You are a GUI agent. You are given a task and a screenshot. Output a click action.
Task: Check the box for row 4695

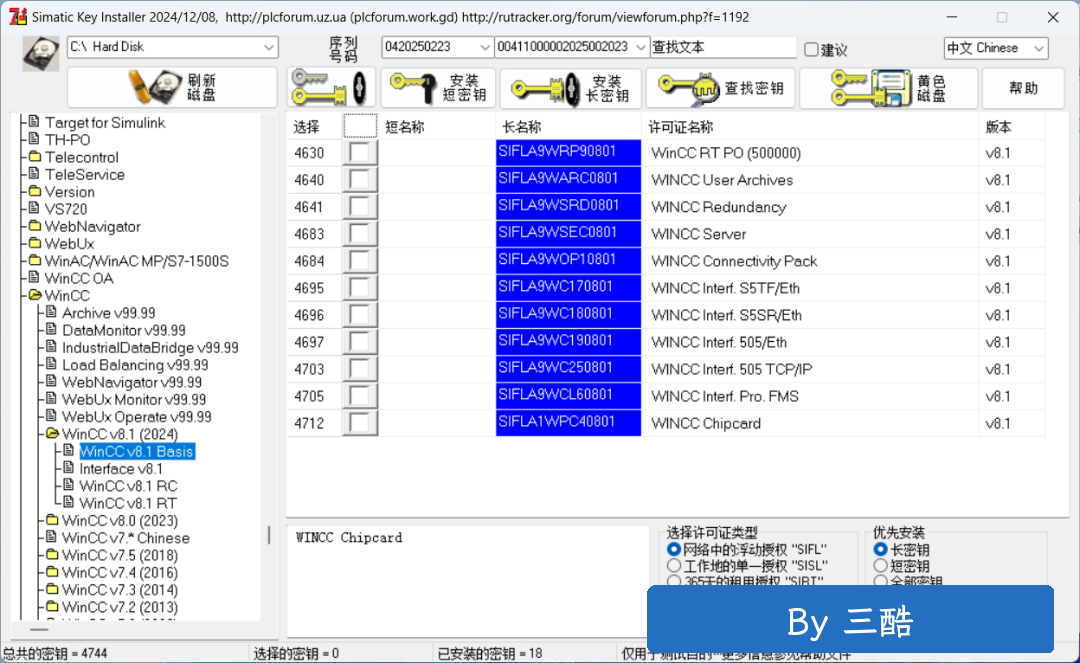click(x=360, y=288)
